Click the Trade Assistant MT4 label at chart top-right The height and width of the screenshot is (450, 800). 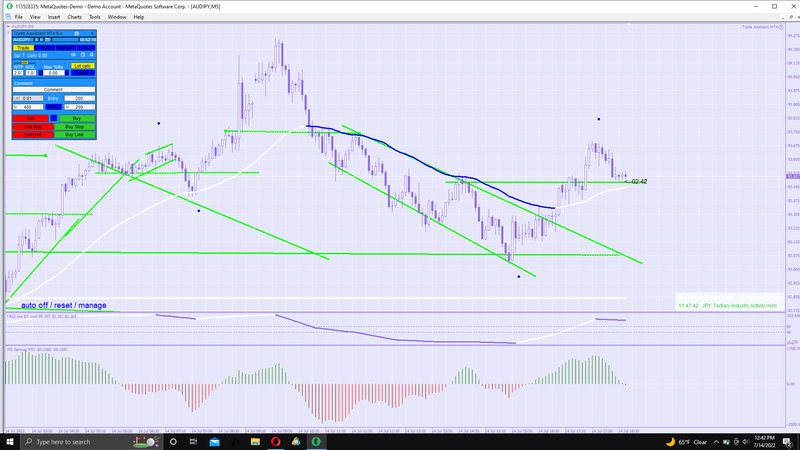tap(760, 27)
